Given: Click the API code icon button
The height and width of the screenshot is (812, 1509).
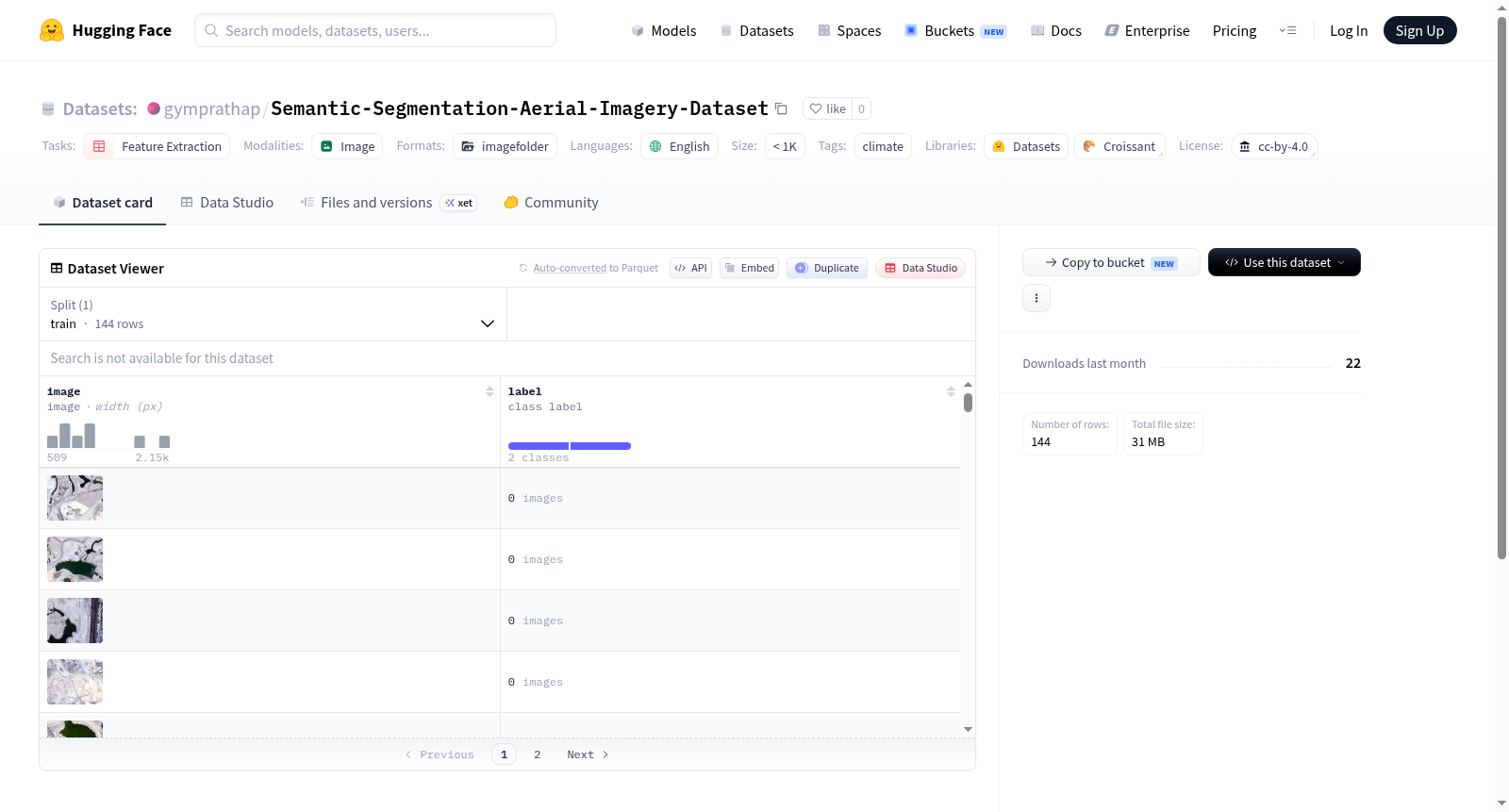Looking at the screenshot, I should tap(690, 268).
